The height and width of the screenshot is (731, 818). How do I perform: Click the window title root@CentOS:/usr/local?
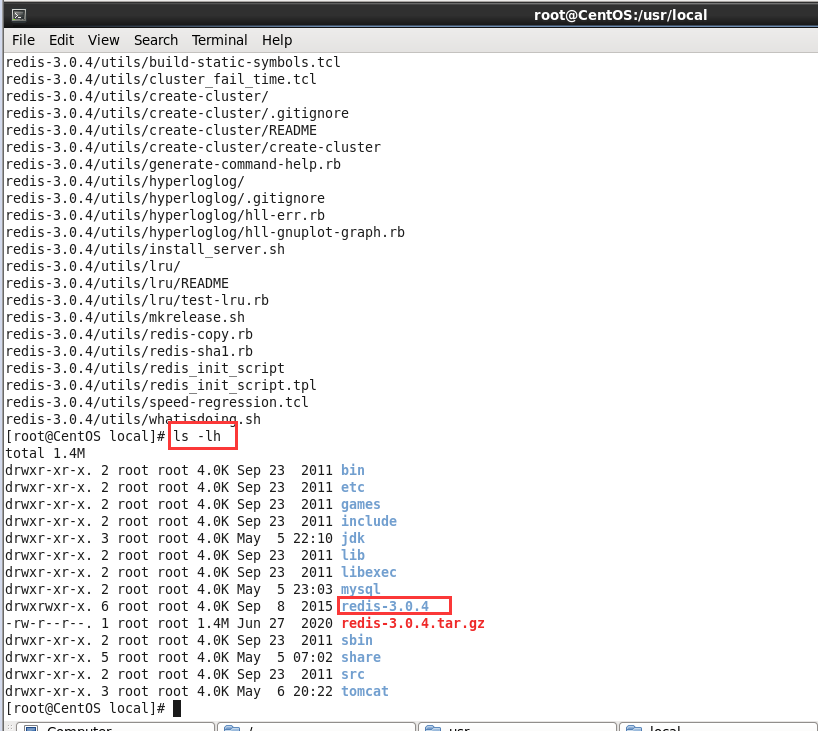[x=620, y=15]
